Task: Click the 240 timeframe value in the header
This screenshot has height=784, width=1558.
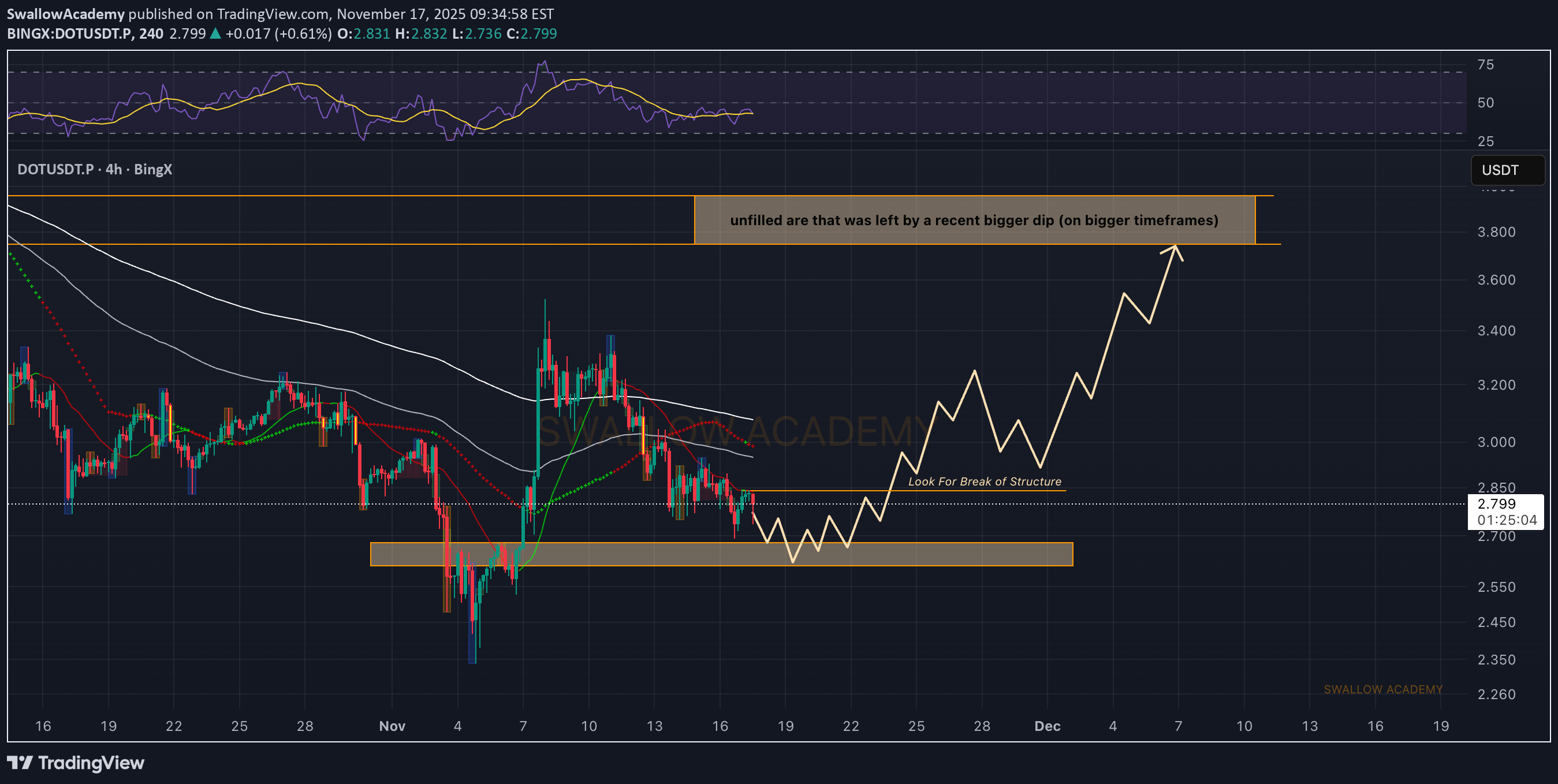Action: point(151,34)
